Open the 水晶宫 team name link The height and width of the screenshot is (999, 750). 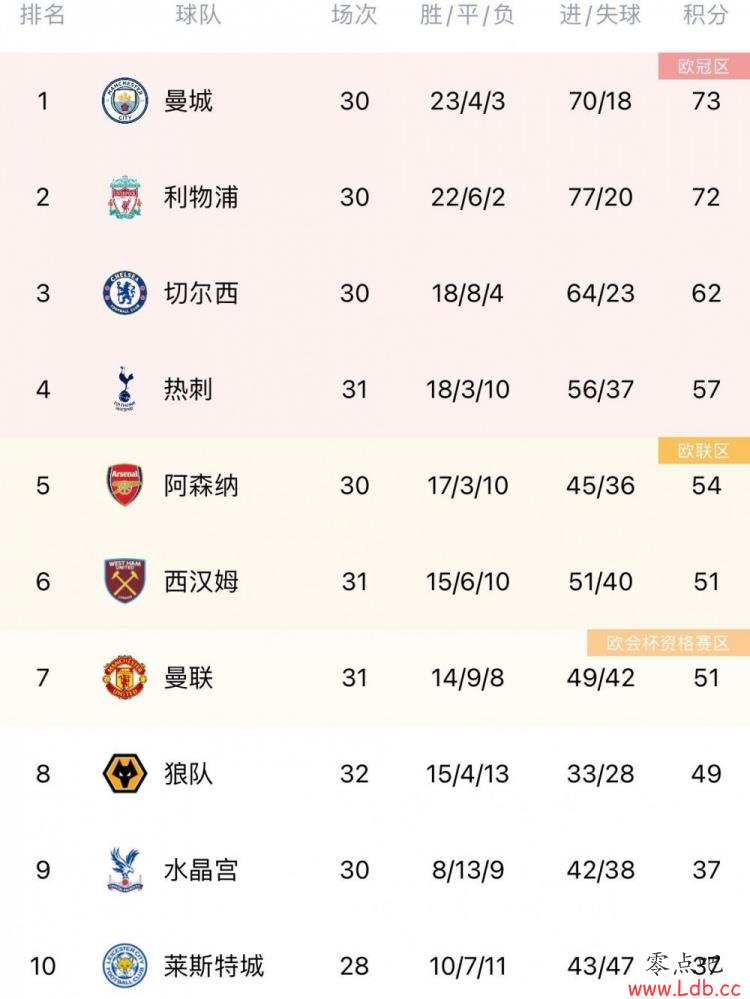coord(201,870)
